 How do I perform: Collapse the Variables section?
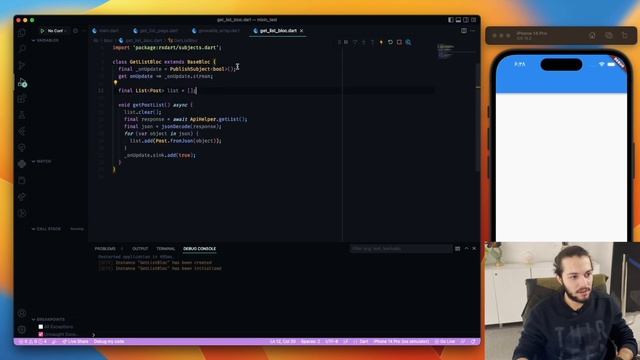(x=45, y=40)
